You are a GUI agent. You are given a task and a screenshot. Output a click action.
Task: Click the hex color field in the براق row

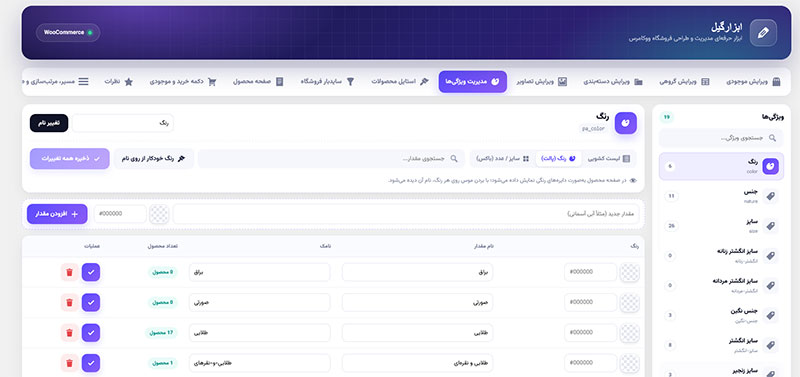point(590,272)
